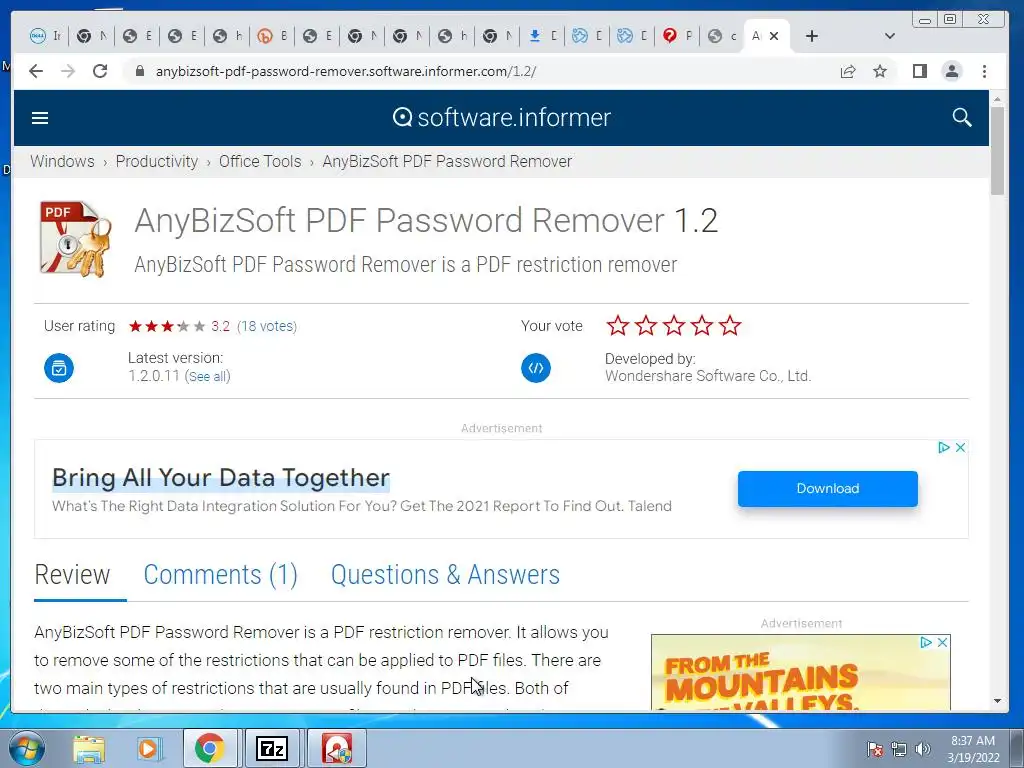Click the PDF Password Remover taskbar icon
Screen dimensions: 1024x768
click(x=337, y=748)
